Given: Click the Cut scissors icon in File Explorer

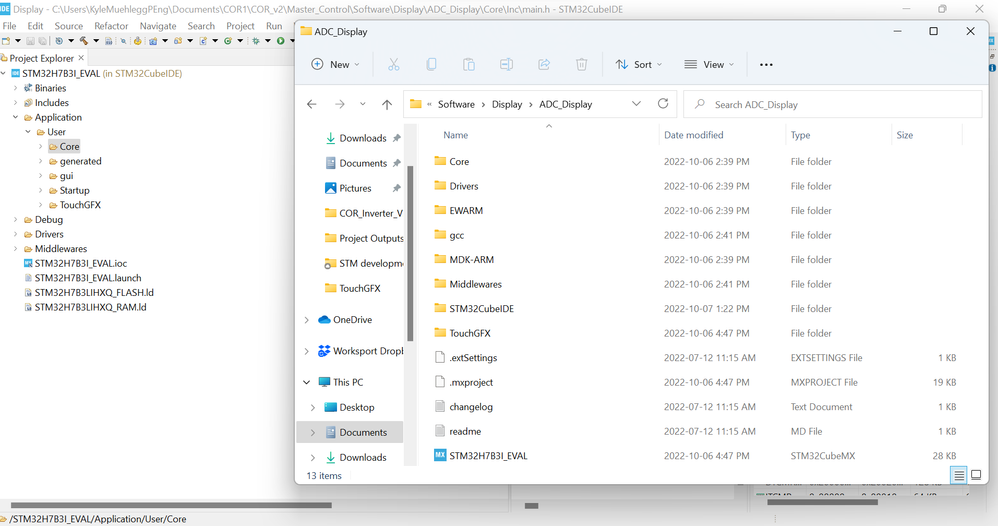Looking at the screenshot, I should point(393,64).
